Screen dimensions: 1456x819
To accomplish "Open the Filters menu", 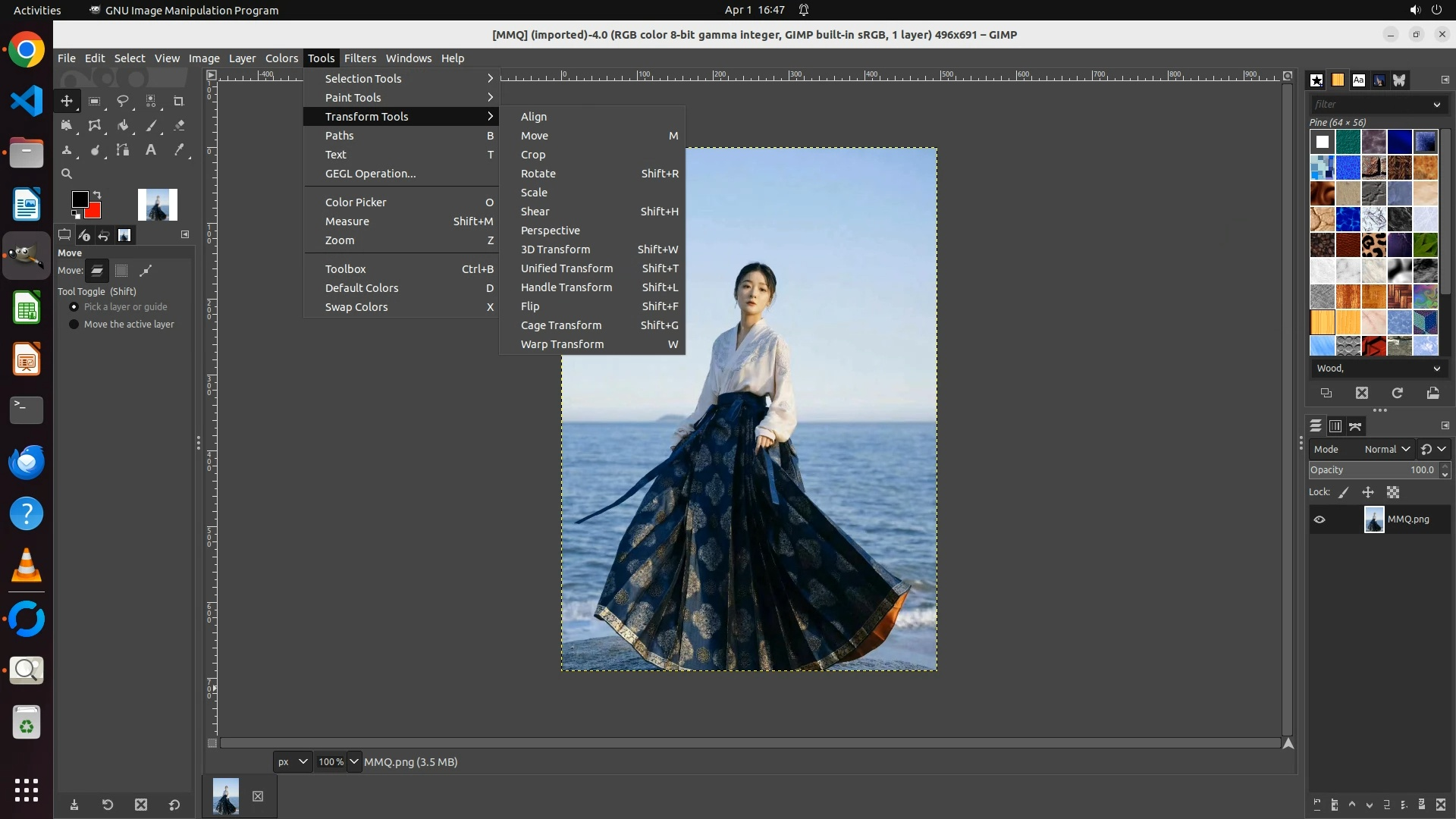I will tap(359, 58).
